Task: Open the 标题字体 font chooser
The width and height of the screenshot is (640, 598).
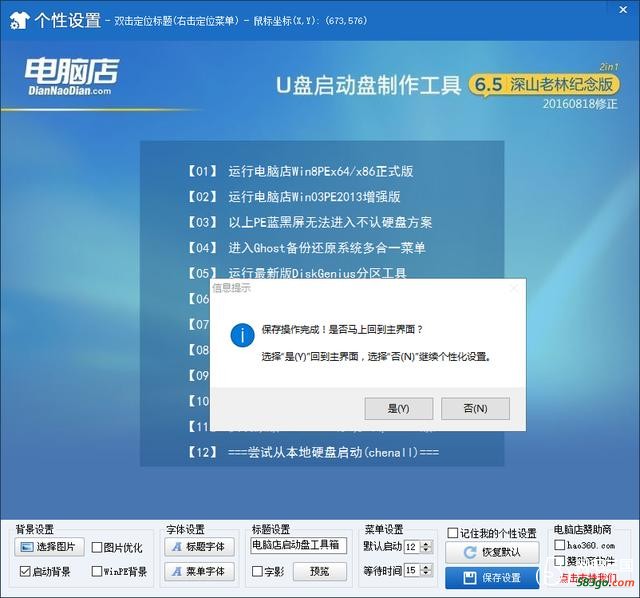Action: coord(200,547)
